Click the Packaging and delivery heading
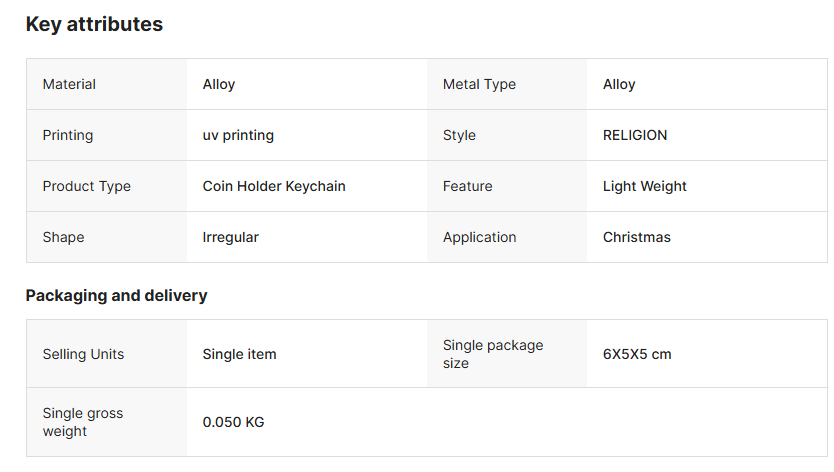The image size is (834, 472). 116,295
